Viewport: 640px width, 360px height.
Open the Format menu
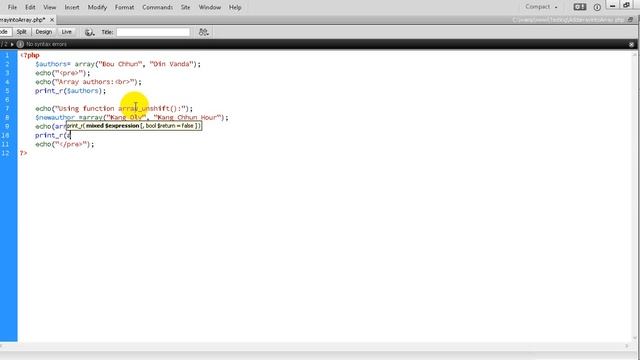pos(124,7)
